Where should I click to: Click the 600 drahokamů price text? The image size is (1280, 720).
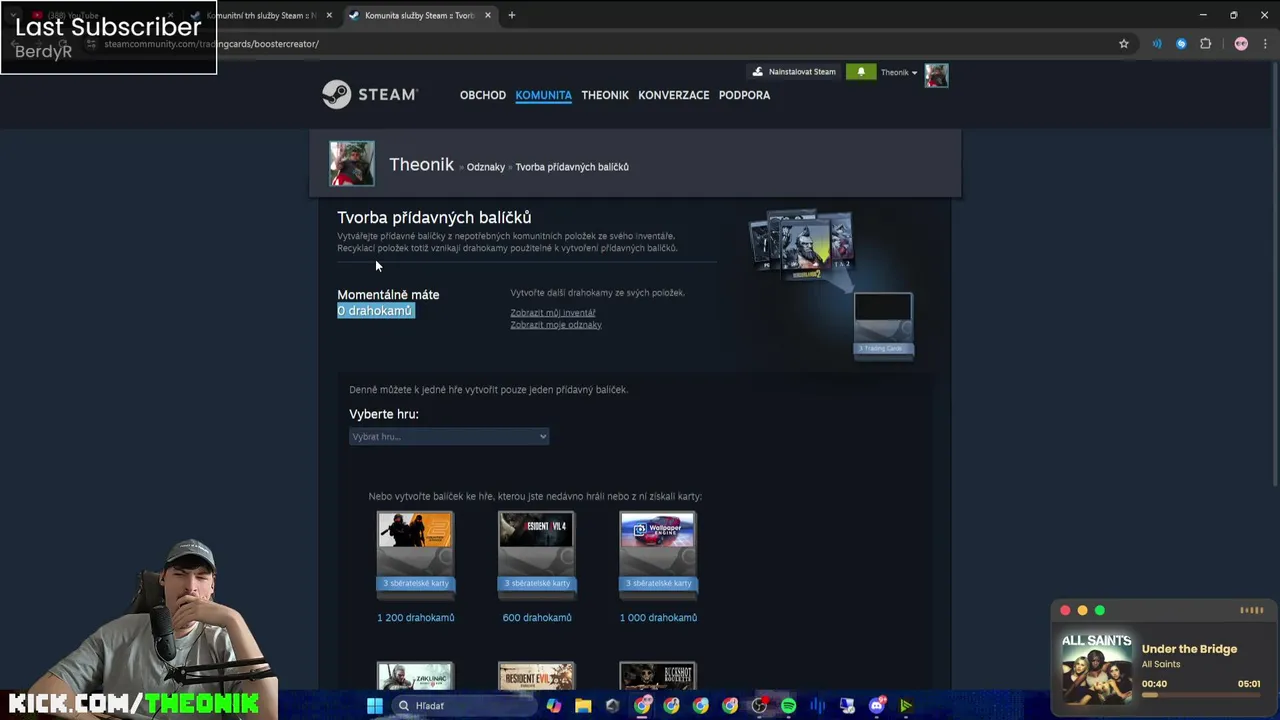(537, 618)
